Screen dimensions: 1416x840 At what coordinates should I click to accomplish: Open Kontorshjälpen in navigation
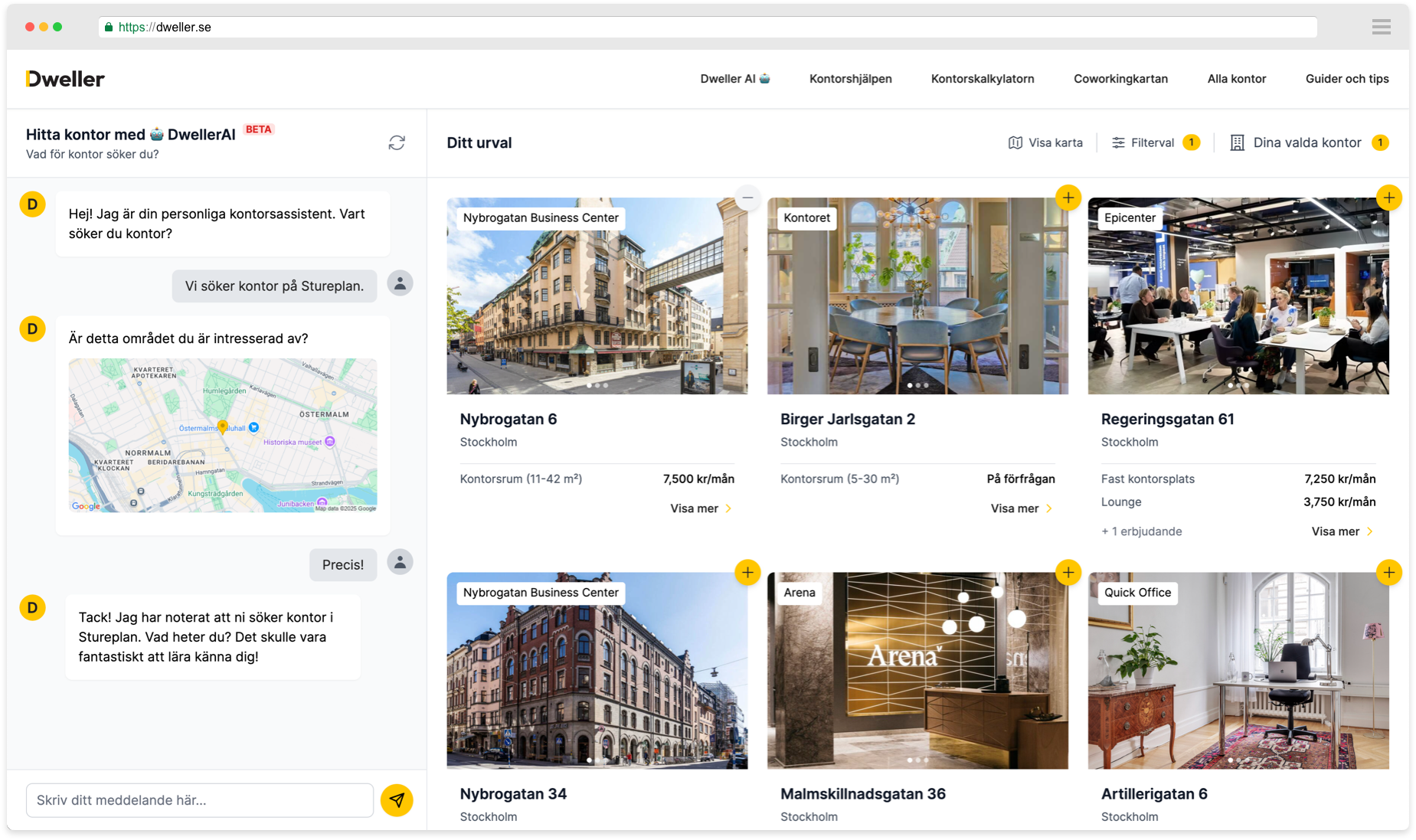[x=850, y=79]
